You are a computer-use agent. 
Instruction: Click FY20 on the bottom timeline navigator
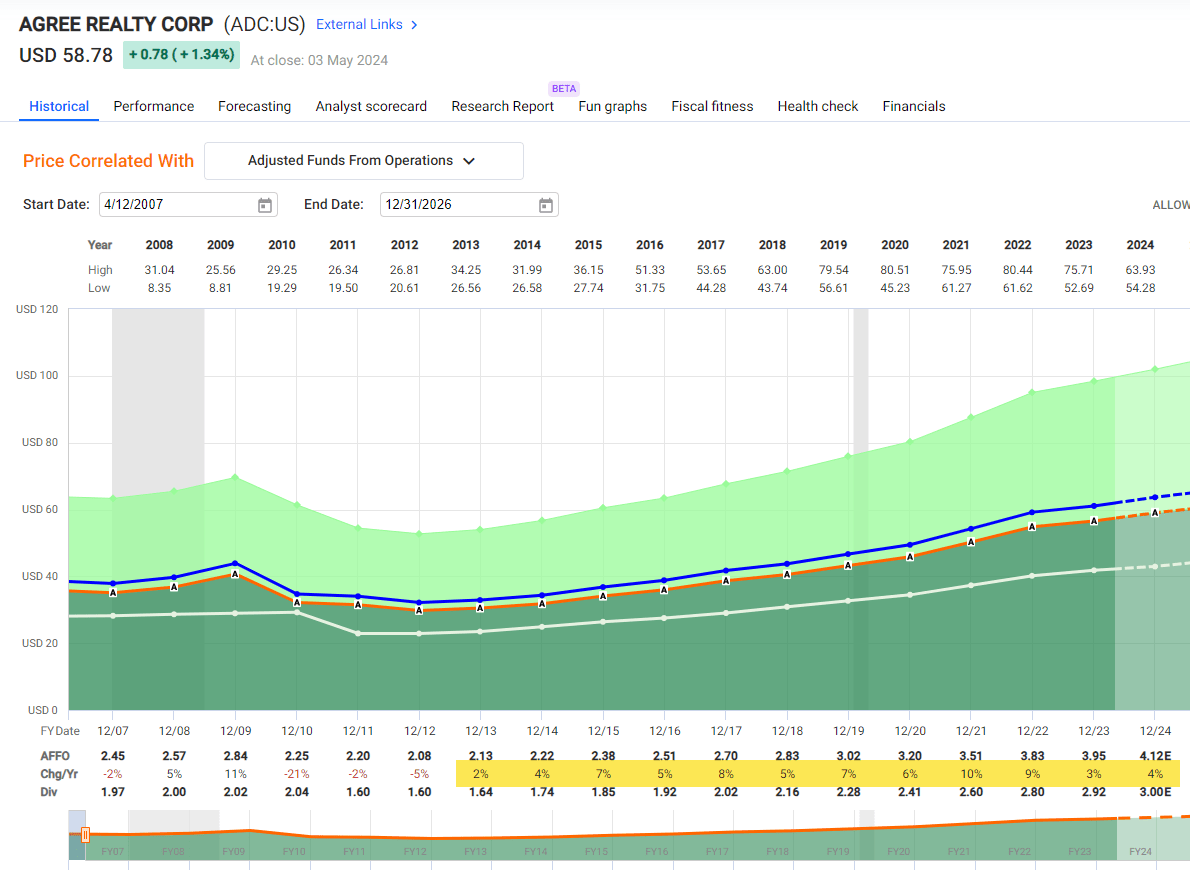coord(898,851)
